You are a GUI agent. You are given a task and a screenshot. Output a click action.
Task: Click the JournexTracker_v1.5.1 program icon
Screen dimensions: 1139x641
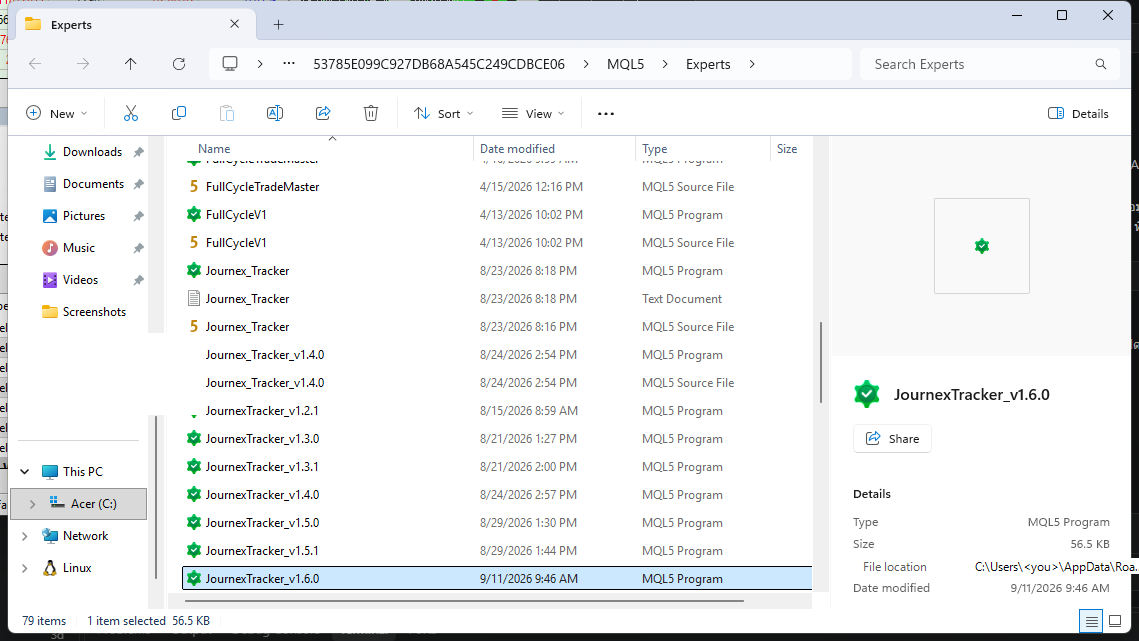click(x=194, y=550)
